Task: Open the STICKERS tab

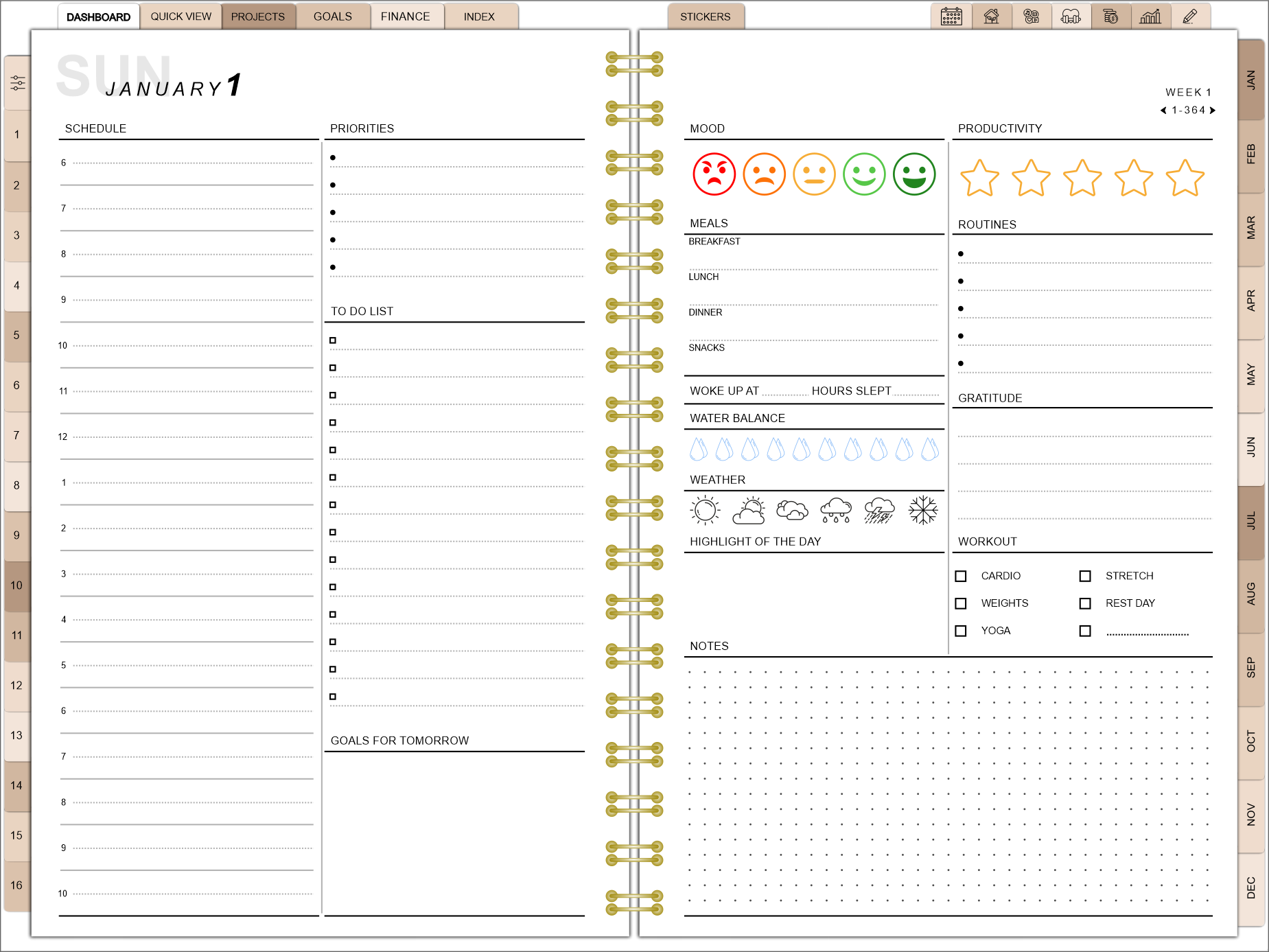Action: point(705,16)
